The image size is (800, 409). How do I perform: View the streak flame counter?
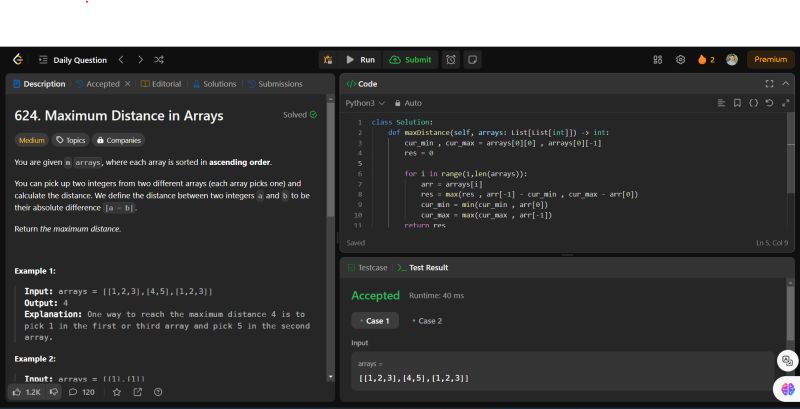pos(706,60)
